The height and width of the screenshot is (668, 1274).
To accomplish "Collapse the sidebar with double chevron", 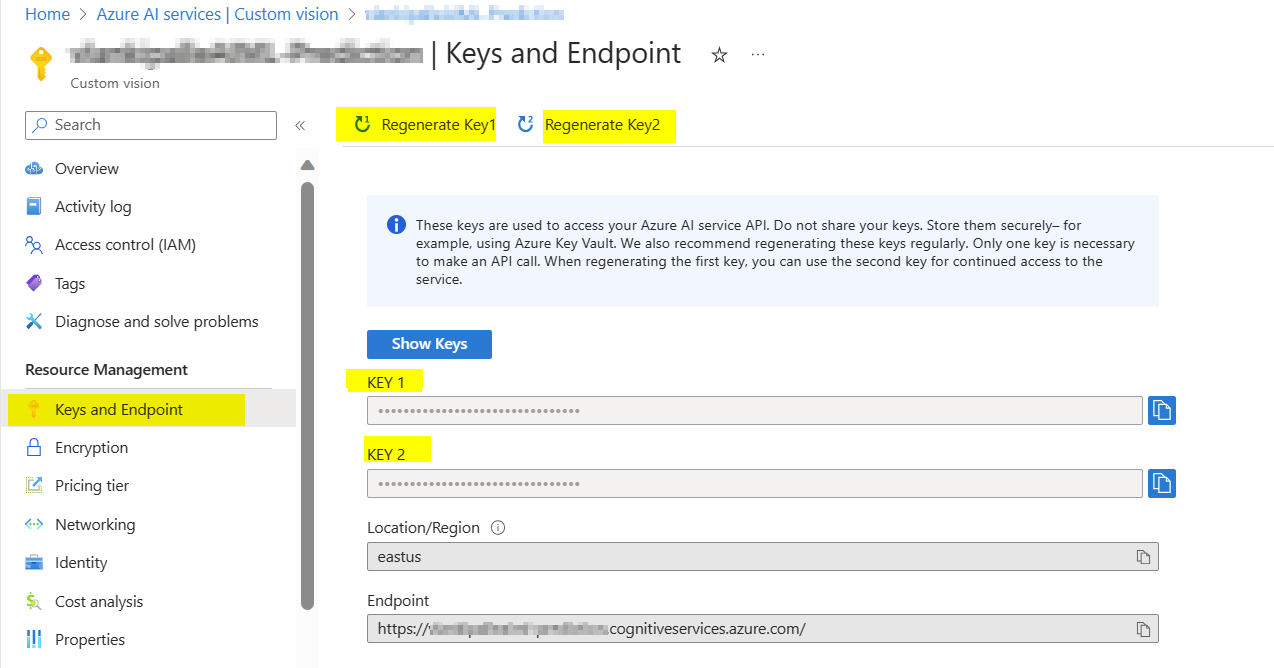I will pyautogui.click(x=299, y=125).
